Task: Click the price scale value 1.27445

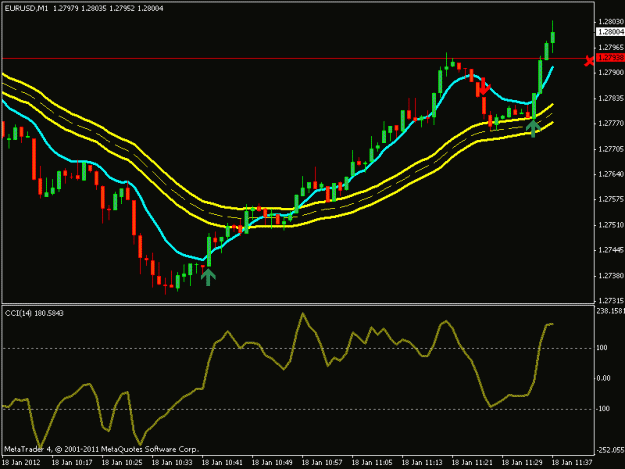Action: pos(611,250)
